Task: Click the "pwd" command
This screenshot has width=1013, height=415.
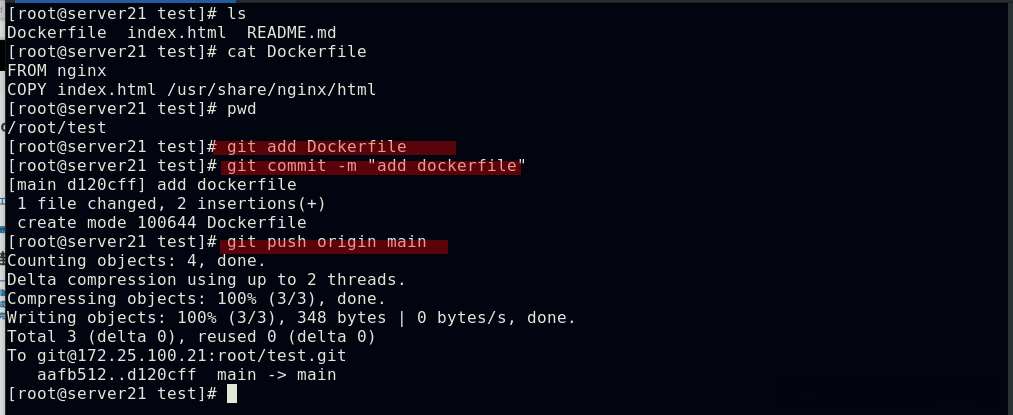Action: pyautogui.click(x=242, y=109)
